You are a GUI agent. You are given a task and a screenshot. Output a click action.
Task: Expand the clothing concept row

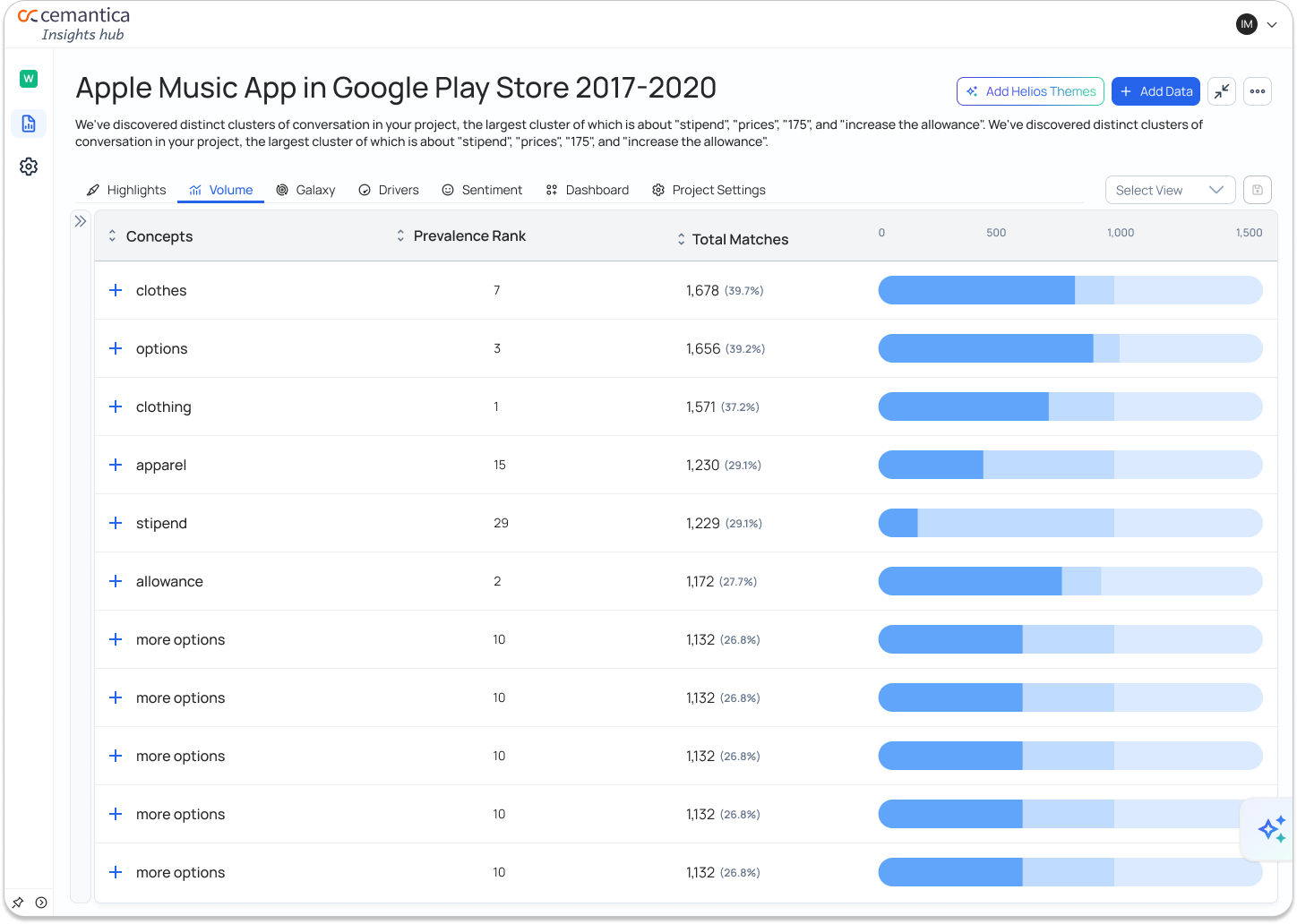(116, 406)
